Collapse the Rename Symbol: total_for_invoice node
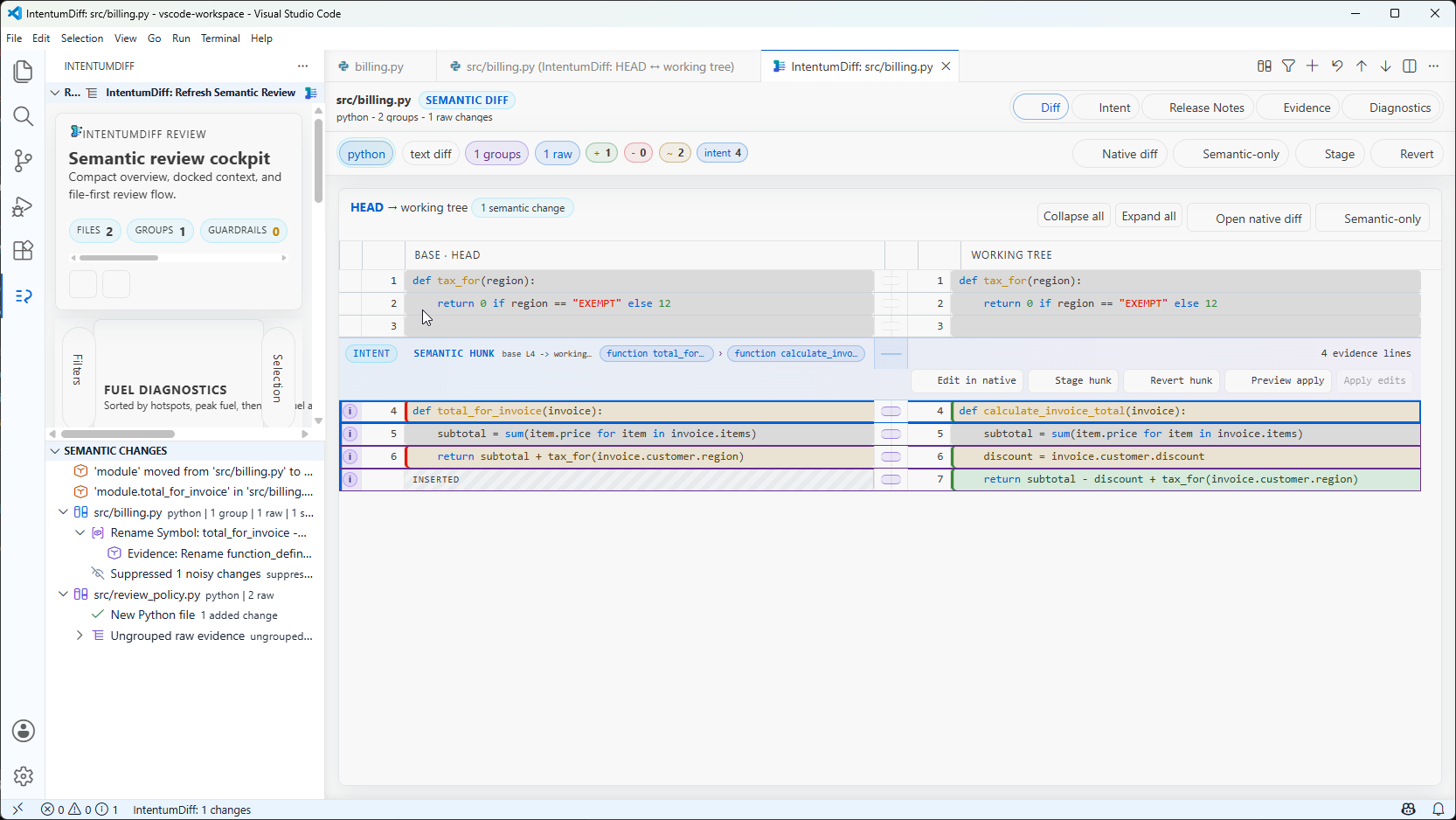The height and width of the screenshot is (820, 1456). click(80, 533)
